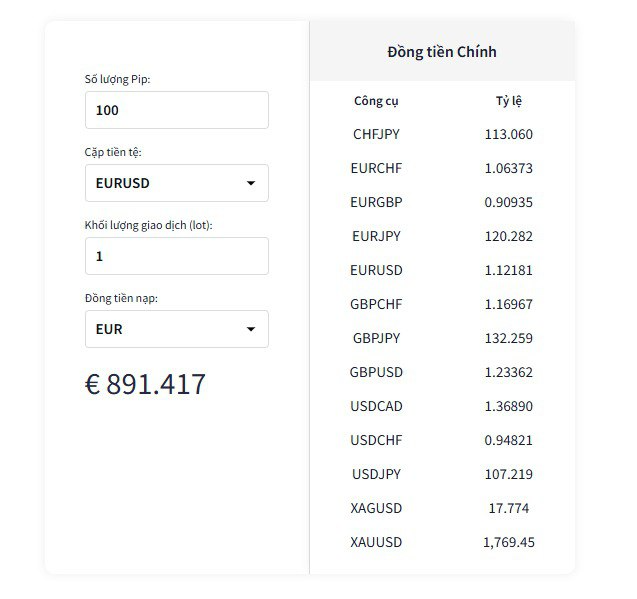Click the Đồng tiền Chính tab header
Screen dimensions: 637x599
(x=442, y=52)
